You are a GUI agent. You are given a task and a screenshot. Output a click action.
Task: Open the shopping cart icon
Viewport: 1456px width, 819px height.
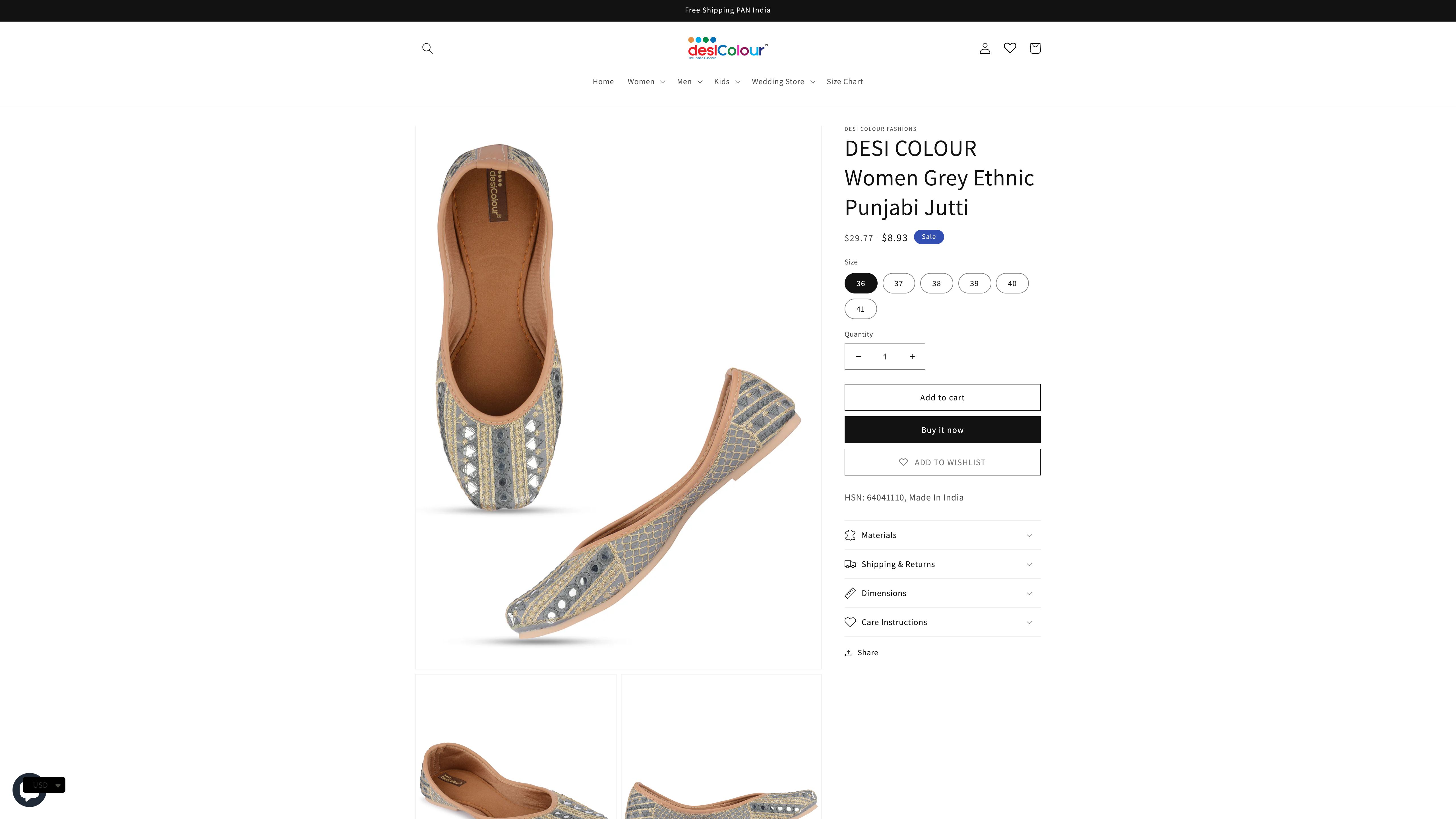[1035, 48]
